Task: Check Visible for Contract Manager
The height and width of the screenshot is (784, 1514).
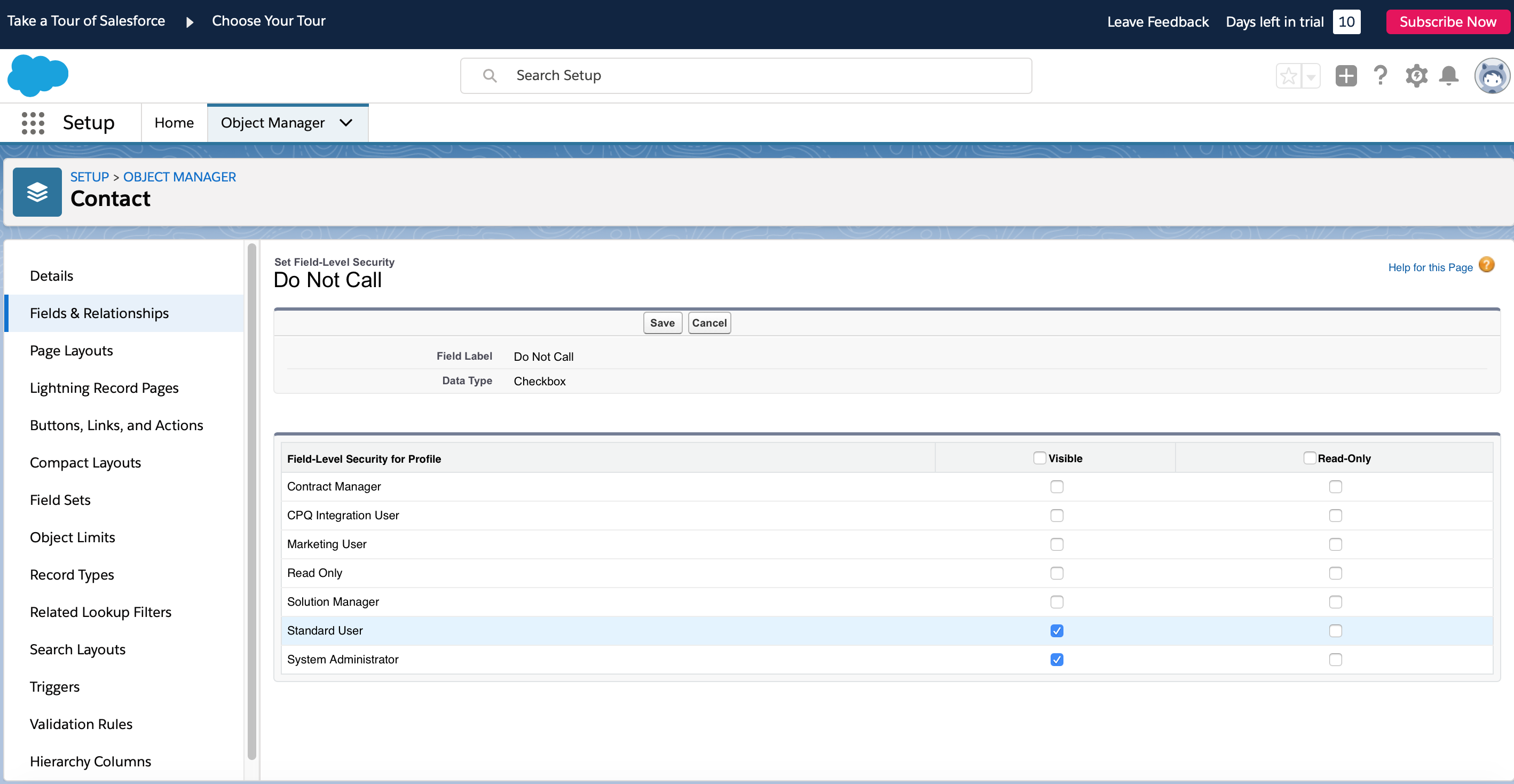Action: click(1056, 487)
